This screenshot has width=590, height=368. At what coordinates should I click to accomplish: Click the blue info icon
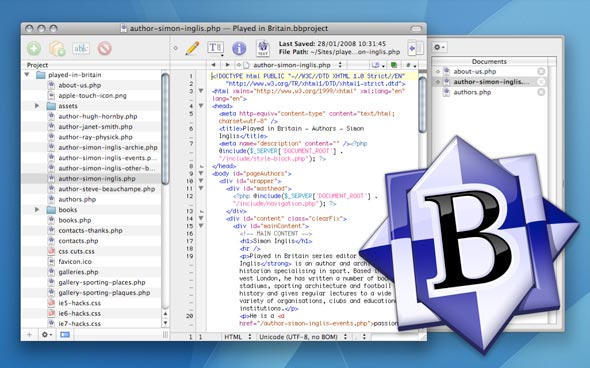[239, 48]
